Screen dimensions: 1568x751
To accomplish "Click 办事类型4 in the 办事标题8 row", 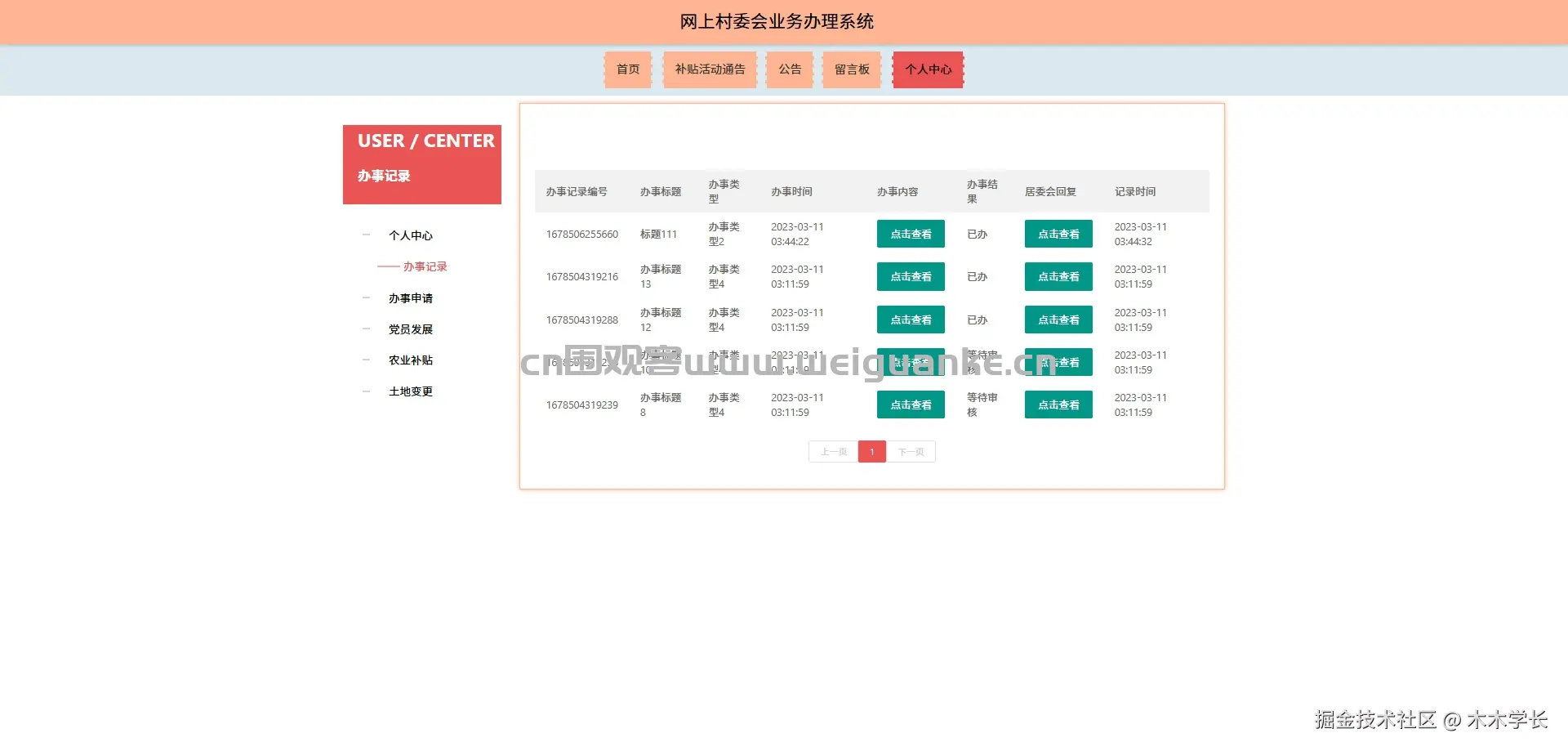I will coord(724,405).
